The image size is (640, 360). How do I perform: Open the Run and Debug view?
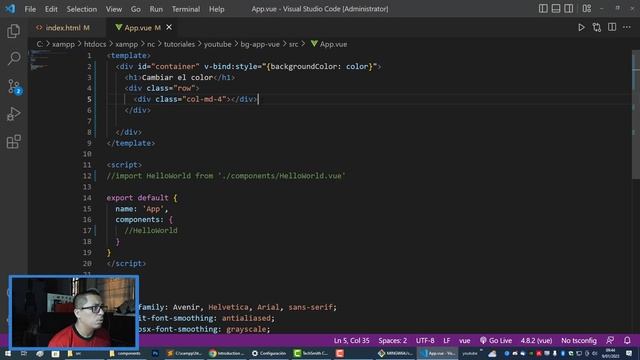[x=13, y=114]
